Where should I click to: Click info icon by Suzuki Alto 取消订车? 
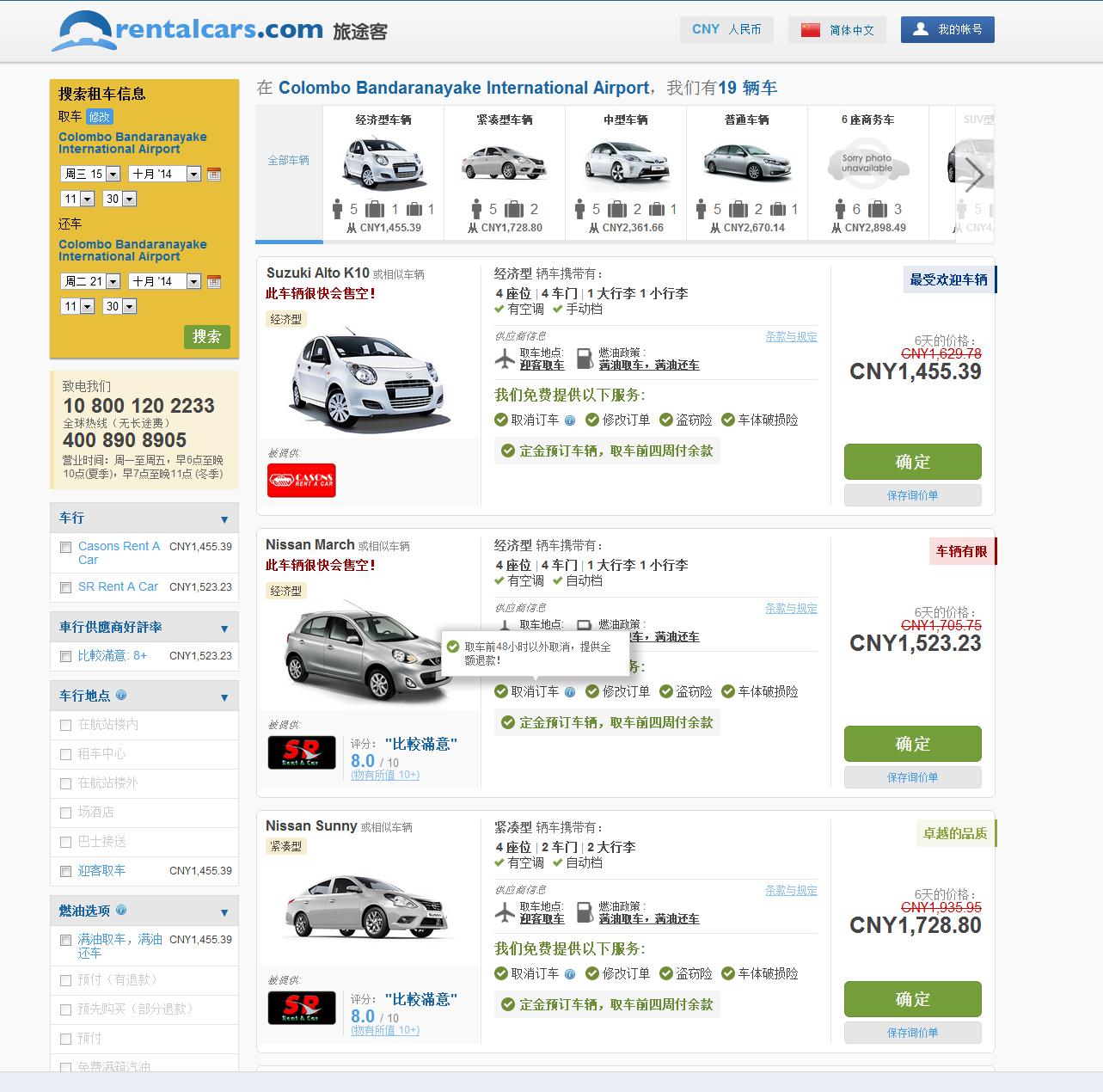pyautogui.click(x=569, y=420)
